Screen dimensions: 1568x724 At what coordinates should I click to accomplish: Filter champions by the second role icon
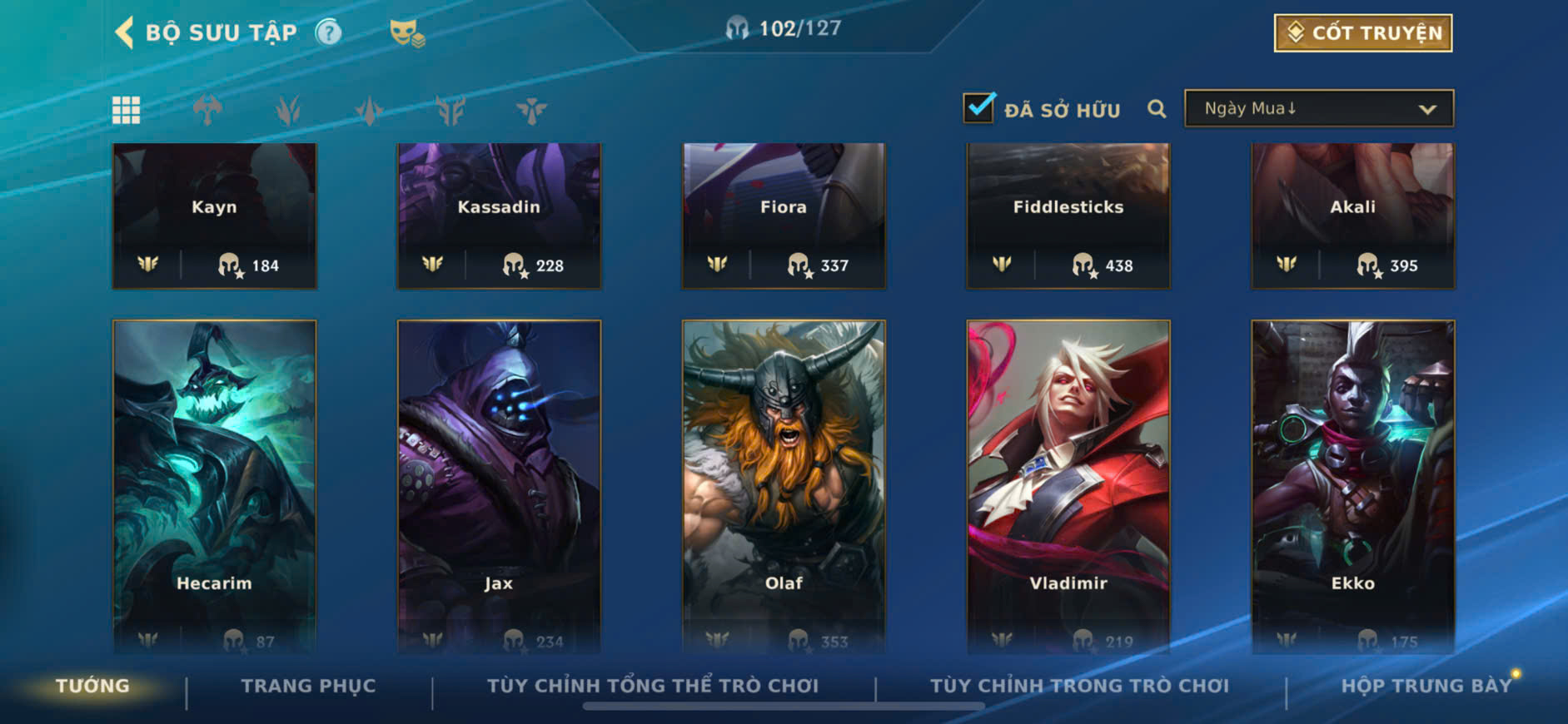(288, 110)
